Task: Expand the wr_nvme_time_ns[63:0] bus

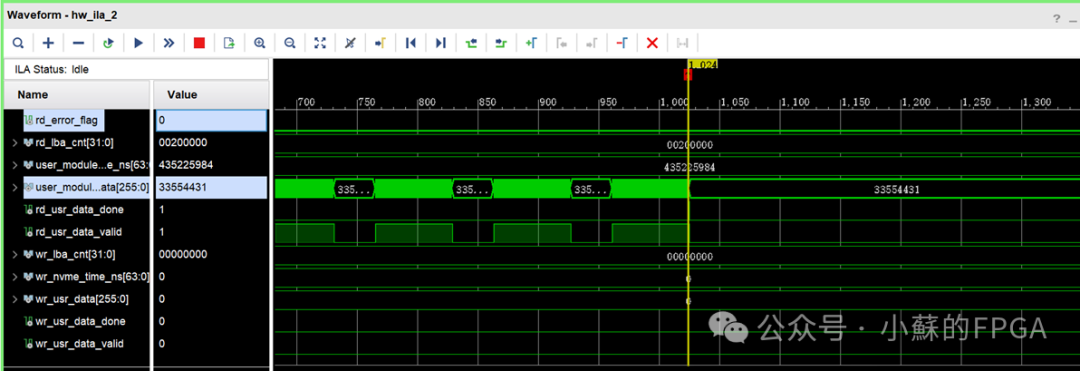Action: 14,277
